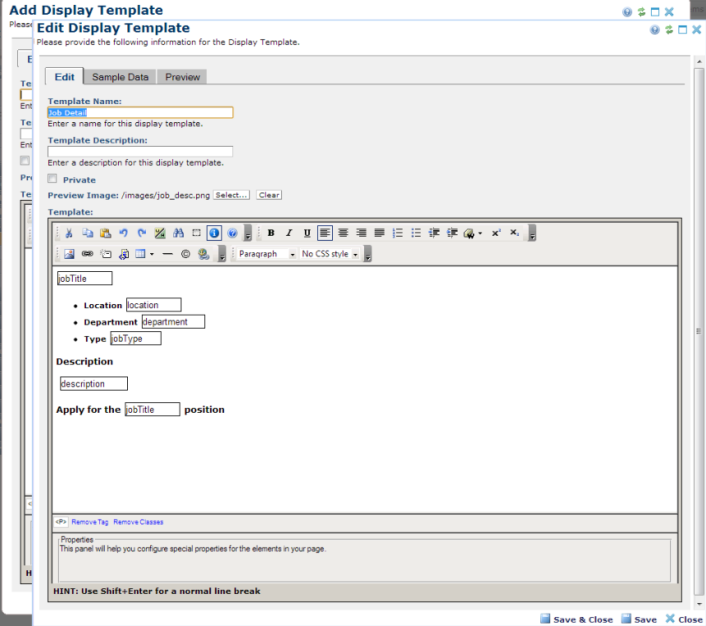The image size is (706, 626).
Task: Center align the text
Action: click(x=343, y=233)
